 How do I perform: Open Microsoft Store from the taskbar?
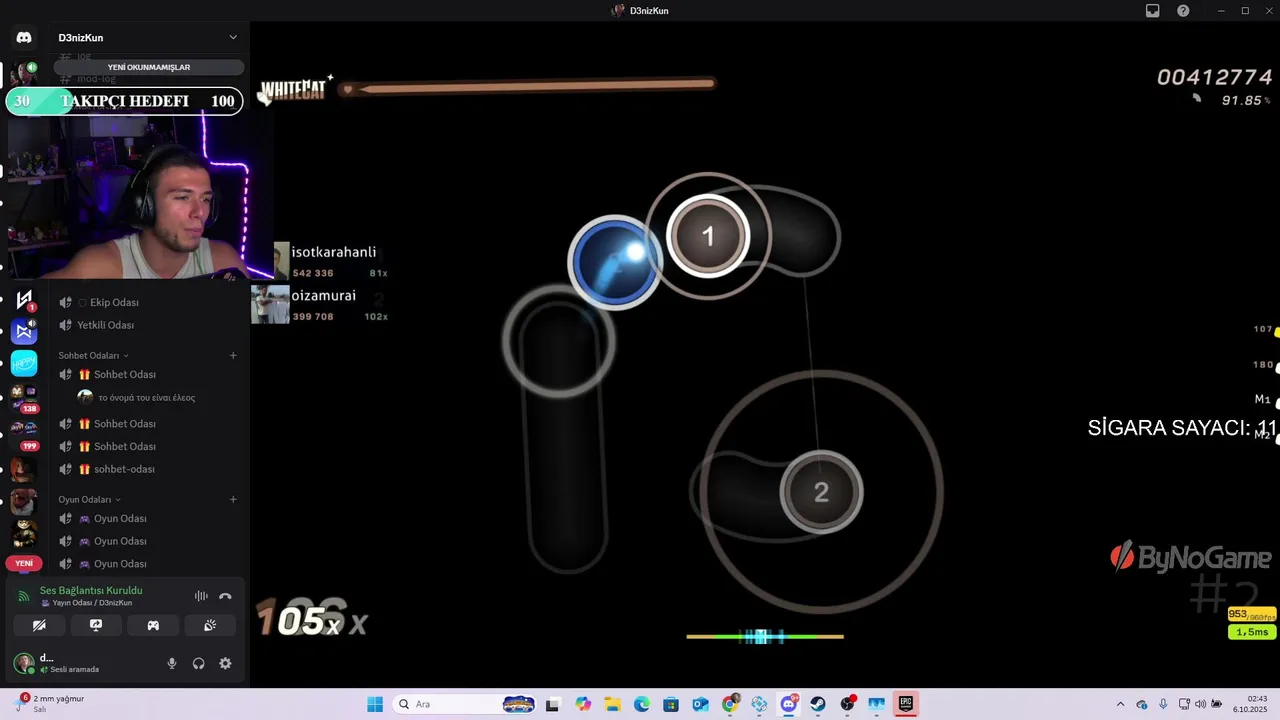tap(671, 704)
